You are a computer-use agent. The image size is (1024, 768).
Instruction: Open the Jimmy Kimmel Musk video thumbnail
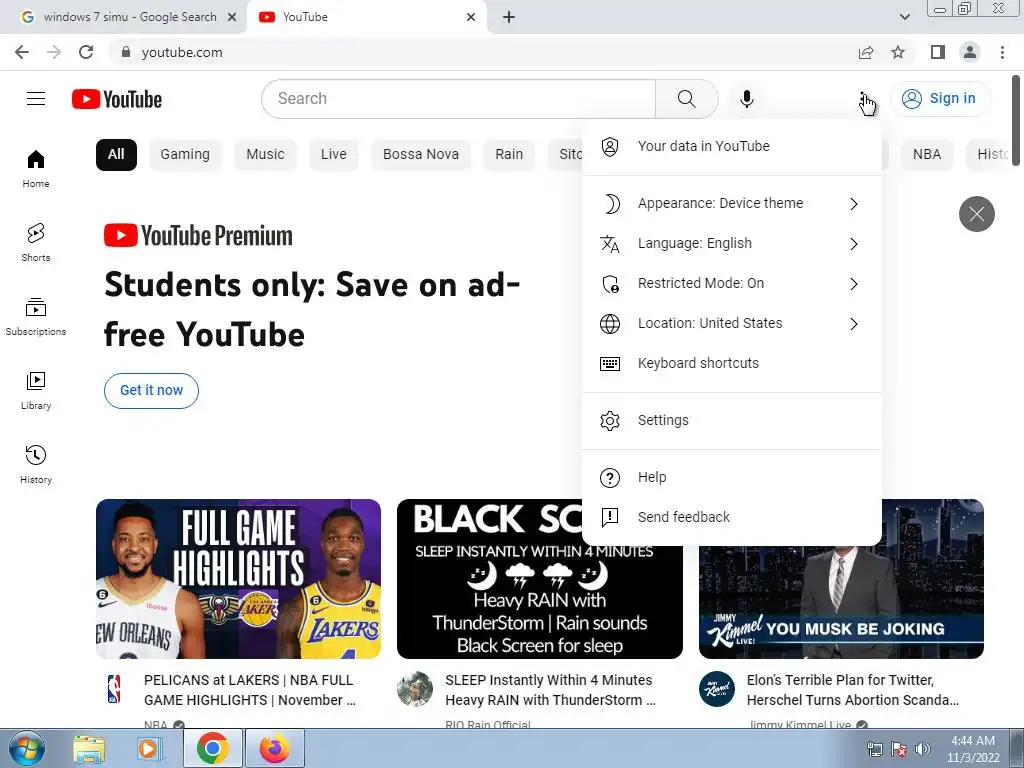coord(841,602)
